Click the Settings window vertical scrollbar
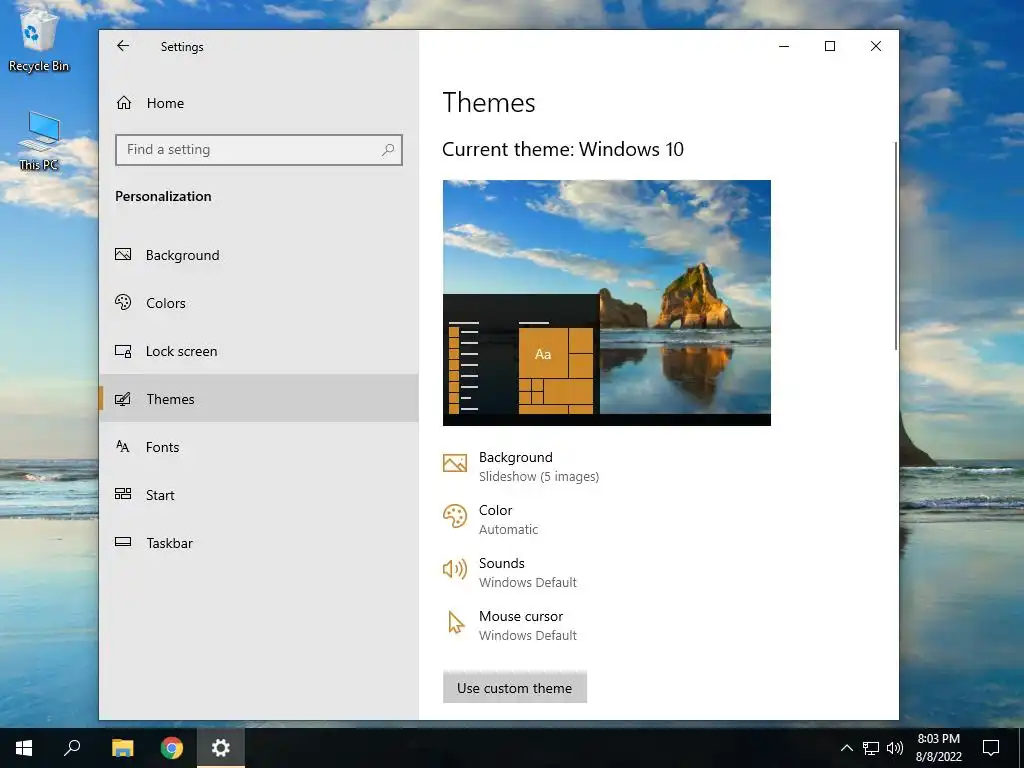 tap(895, 246)
